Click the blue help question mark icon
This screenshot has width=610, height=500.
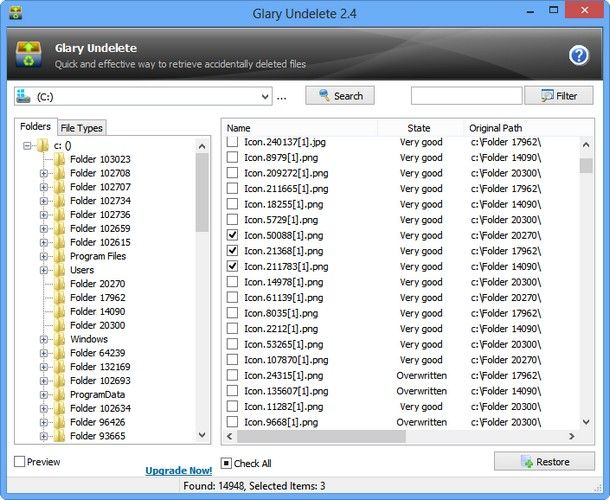578,56
